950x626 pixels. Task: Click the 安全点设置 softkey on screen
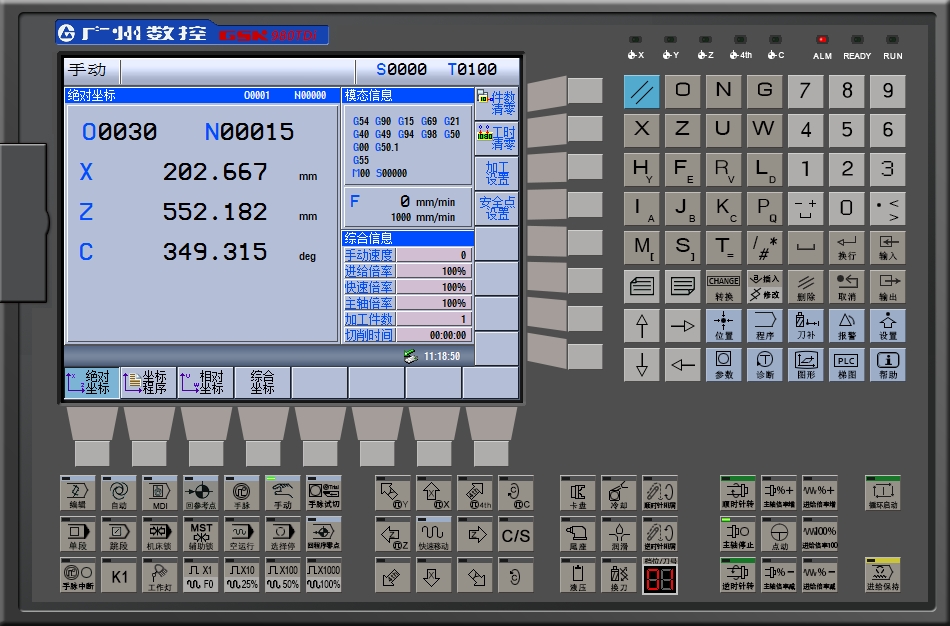click(497, 208)
